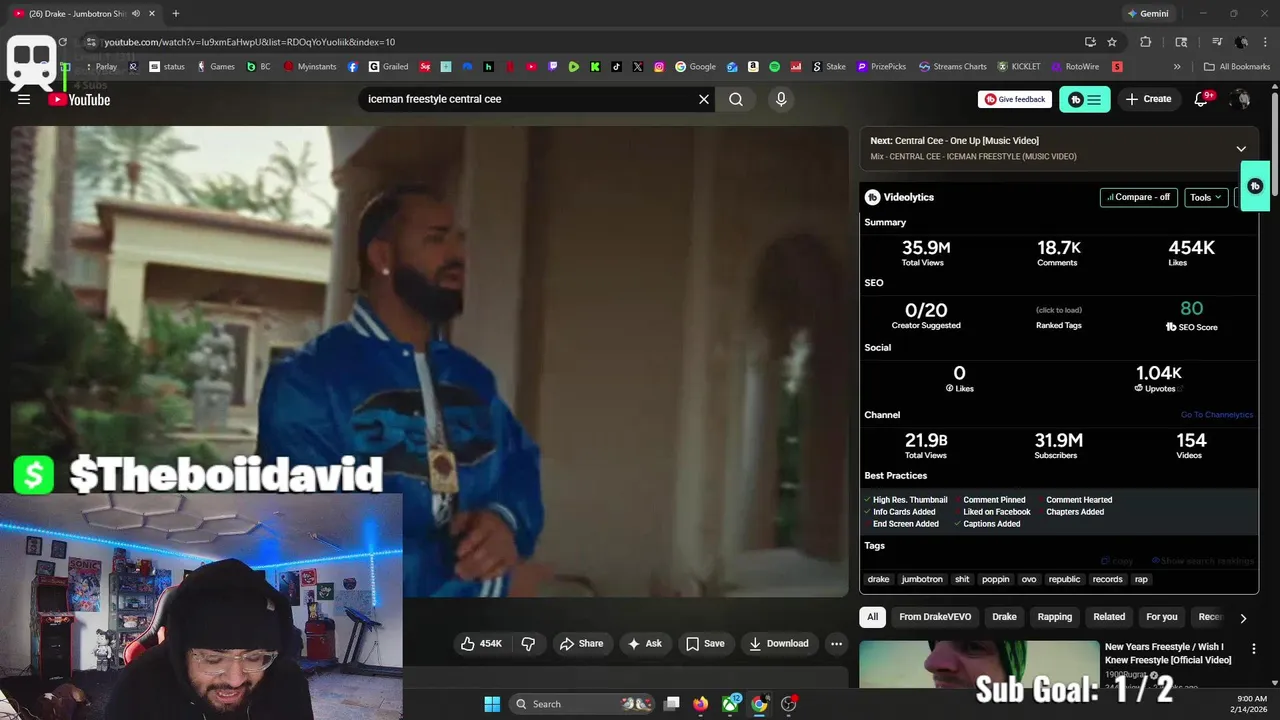Open YouTube notifications bell
Viewport: 1280px width, 720px height.
(1202, 99)
